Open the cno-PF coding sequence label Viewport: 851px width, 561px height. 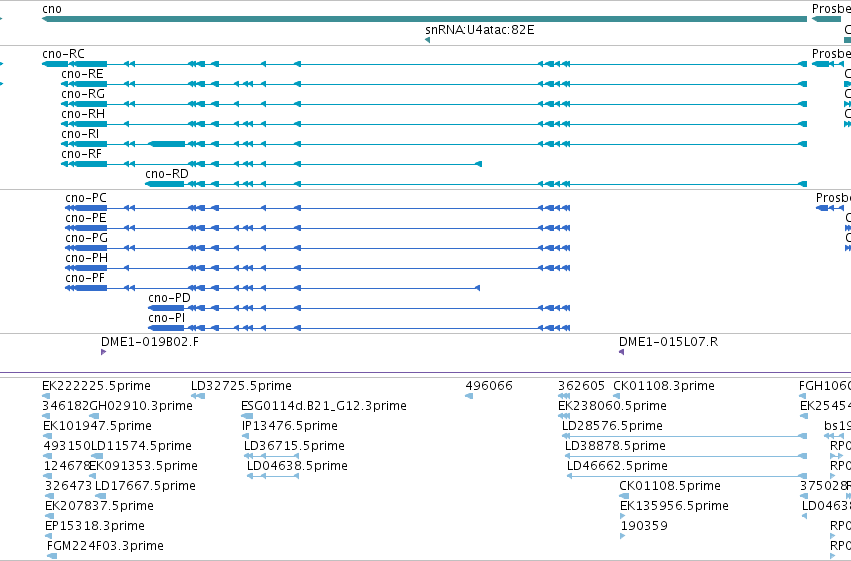click(85, 278)
